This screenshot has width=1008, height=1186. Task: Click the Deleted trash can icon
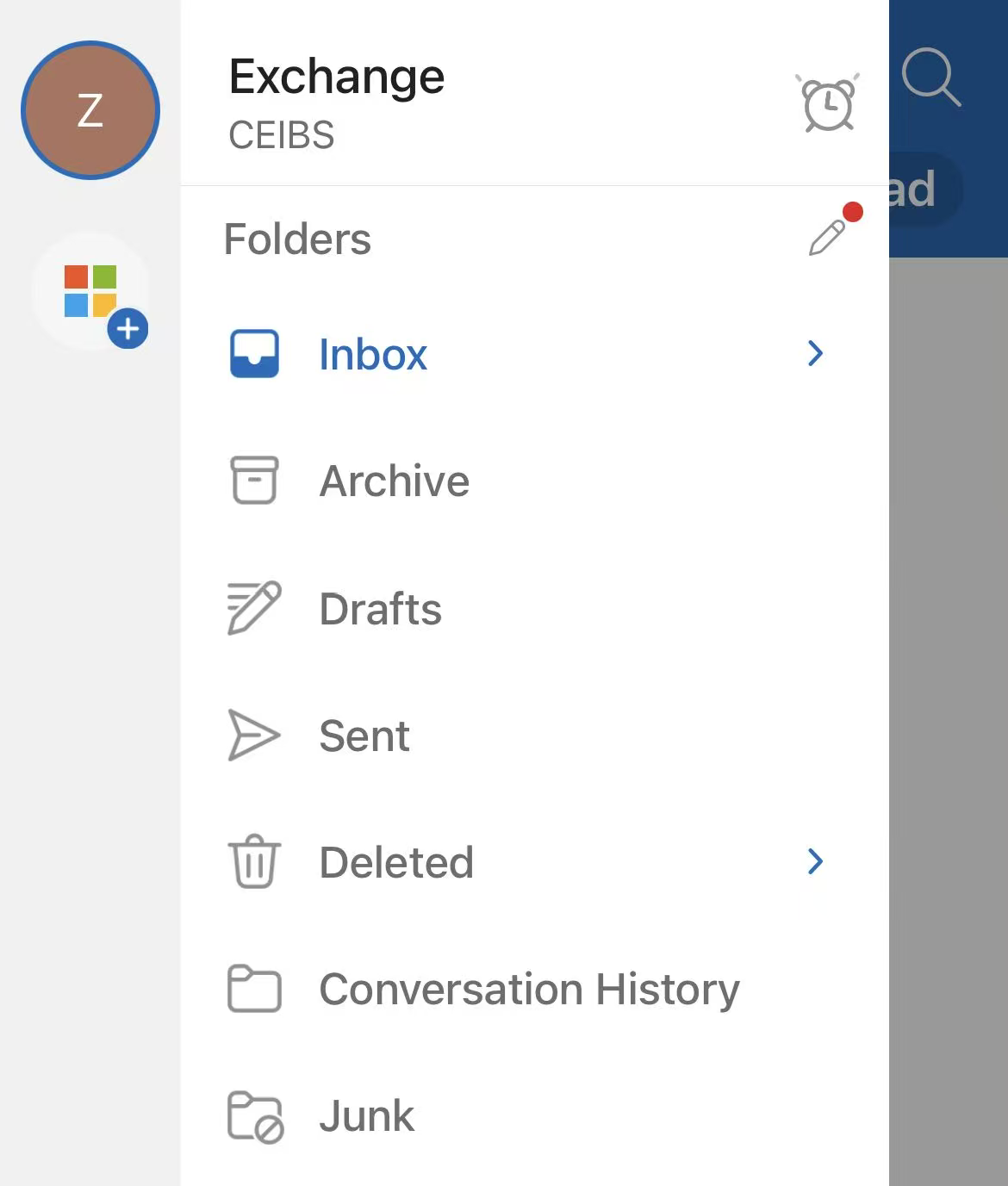pyautogui.click(x=254, y=861)
